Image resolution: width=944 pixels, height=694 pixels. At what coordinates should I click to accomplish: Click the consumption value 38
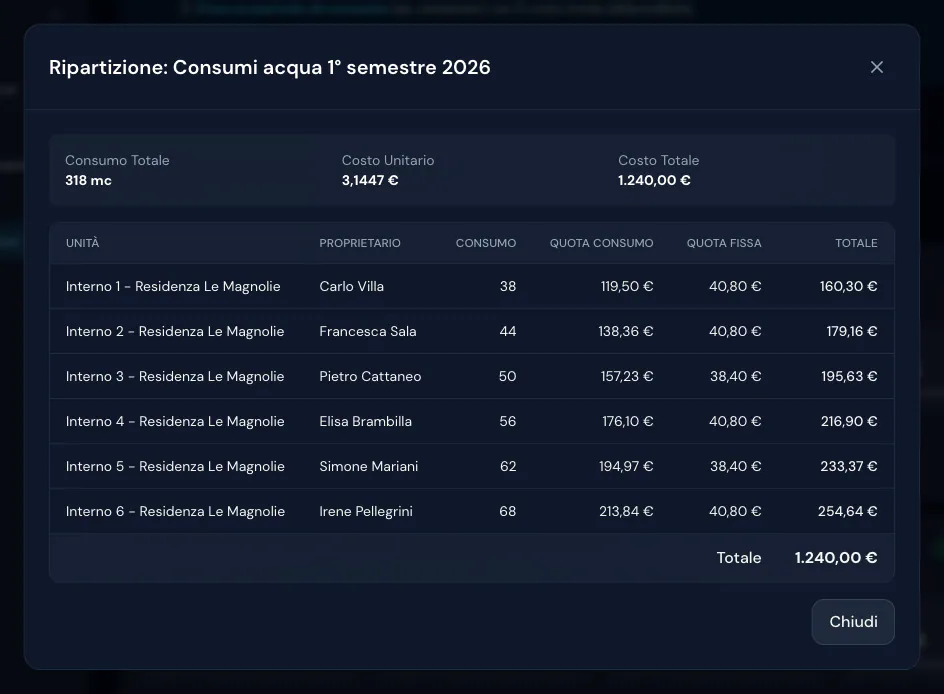coord(508,287)
